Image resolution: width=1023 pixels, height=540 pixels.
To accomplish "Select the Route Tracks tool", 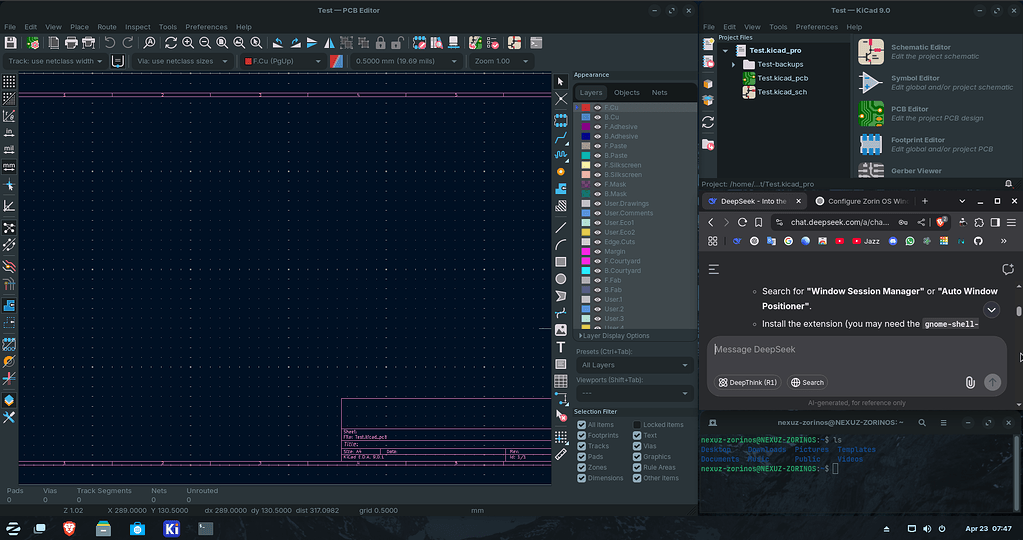I will tap(561, 138).
